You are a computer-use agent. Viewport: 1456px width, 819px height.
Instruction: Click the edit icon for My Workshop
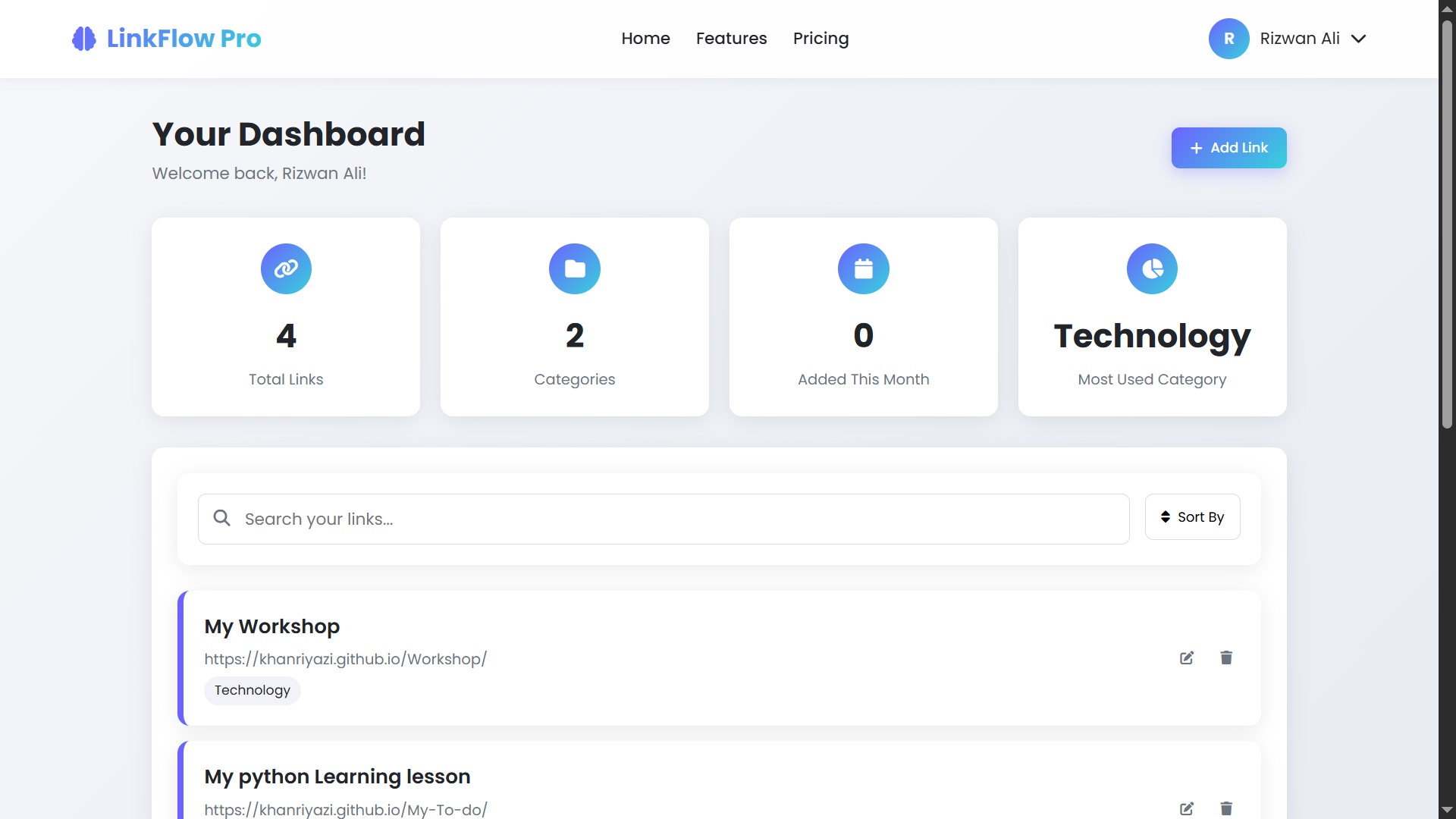1187,657
